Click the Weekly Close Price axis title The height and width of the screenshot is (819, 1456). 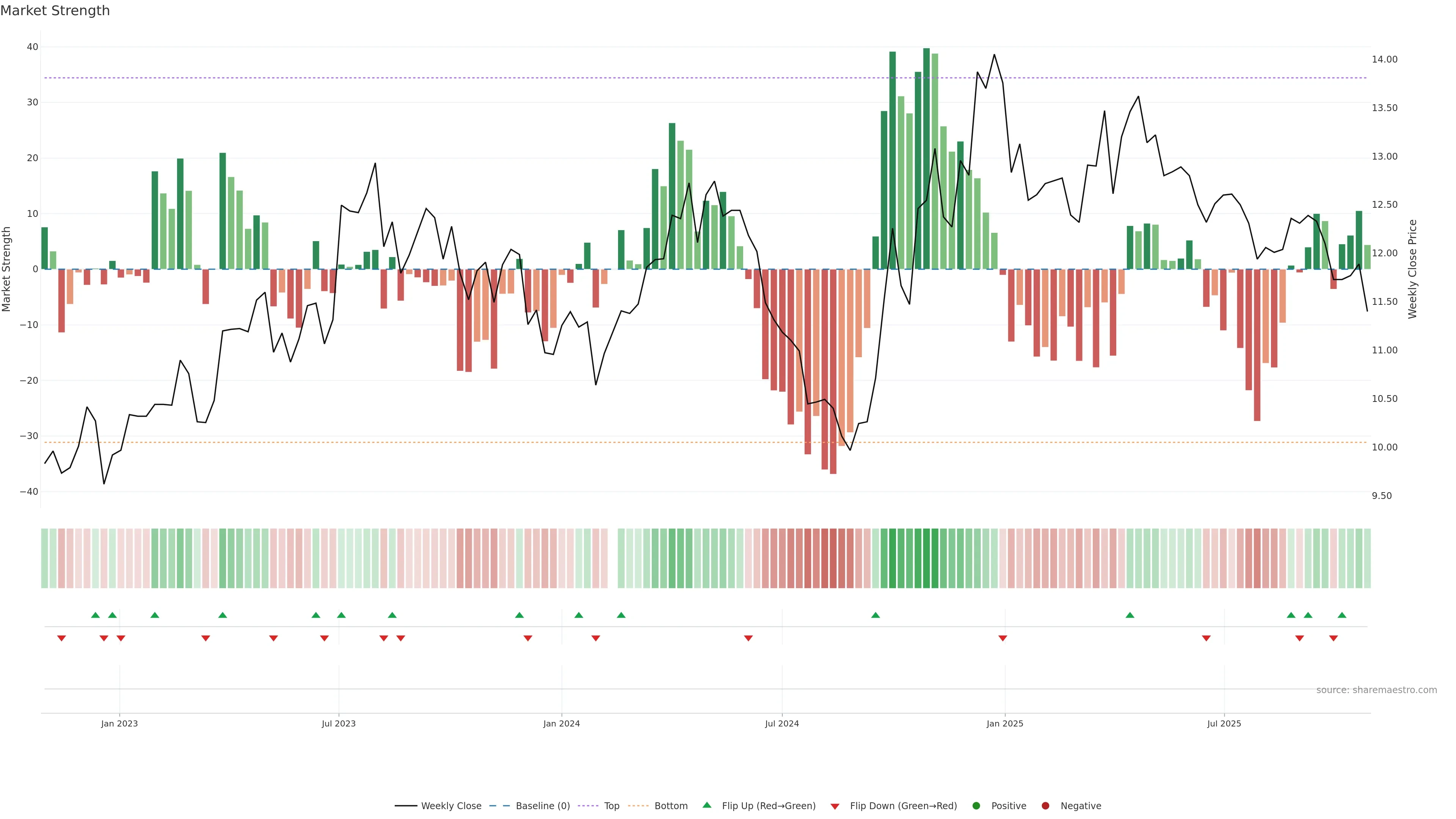coord(1412,269)
